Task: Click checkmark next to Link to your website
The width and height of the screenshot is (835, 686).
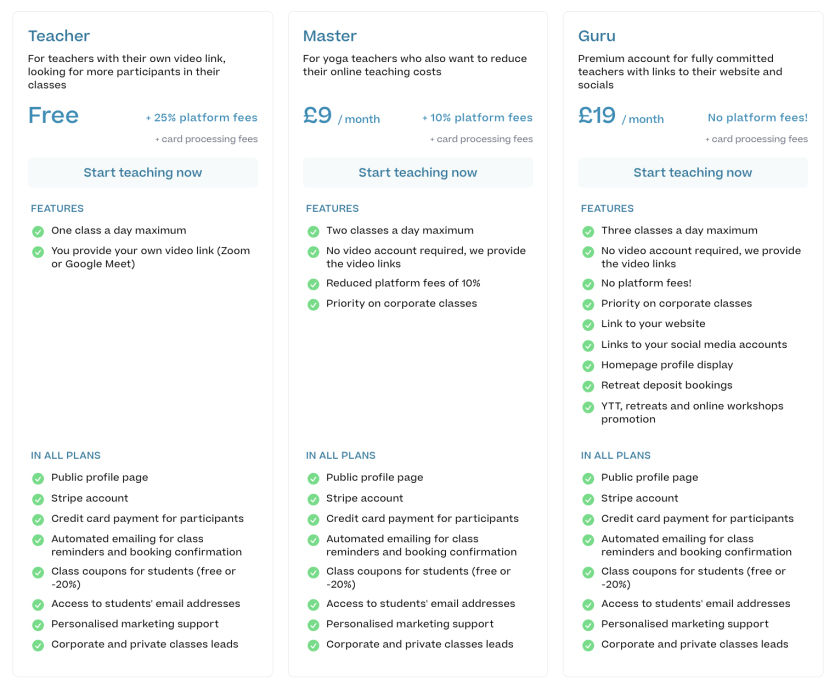Action: (588, 324)
